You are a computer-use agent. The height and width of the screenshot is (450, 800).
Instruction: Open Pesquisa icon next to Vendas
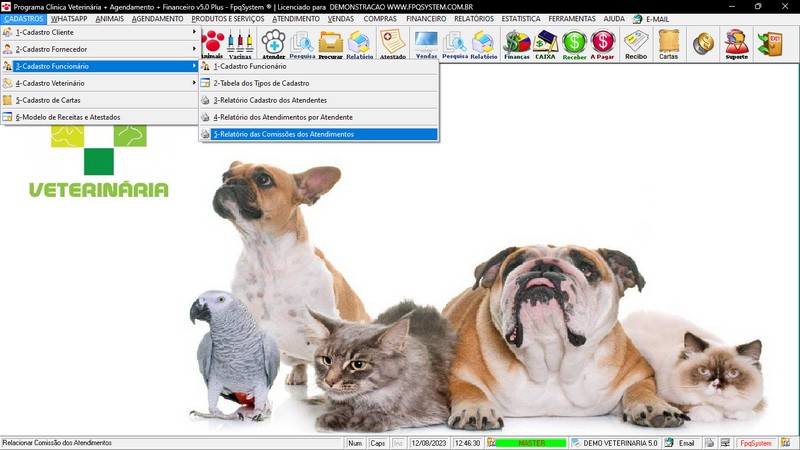[x=455, y=44]
